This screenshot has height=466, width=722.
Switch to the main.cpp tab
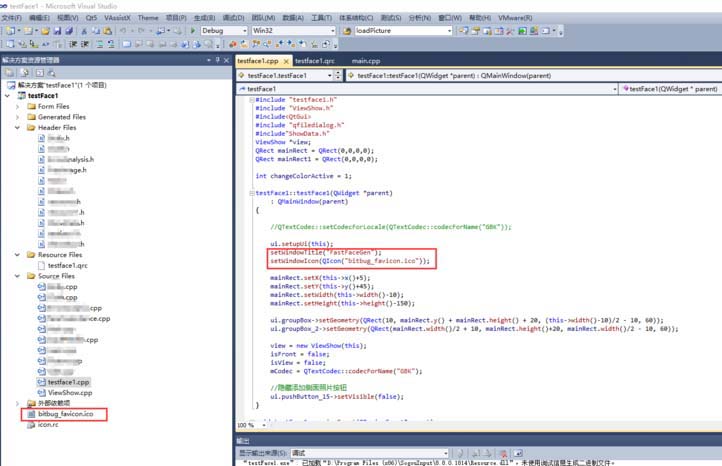(366, 60)
